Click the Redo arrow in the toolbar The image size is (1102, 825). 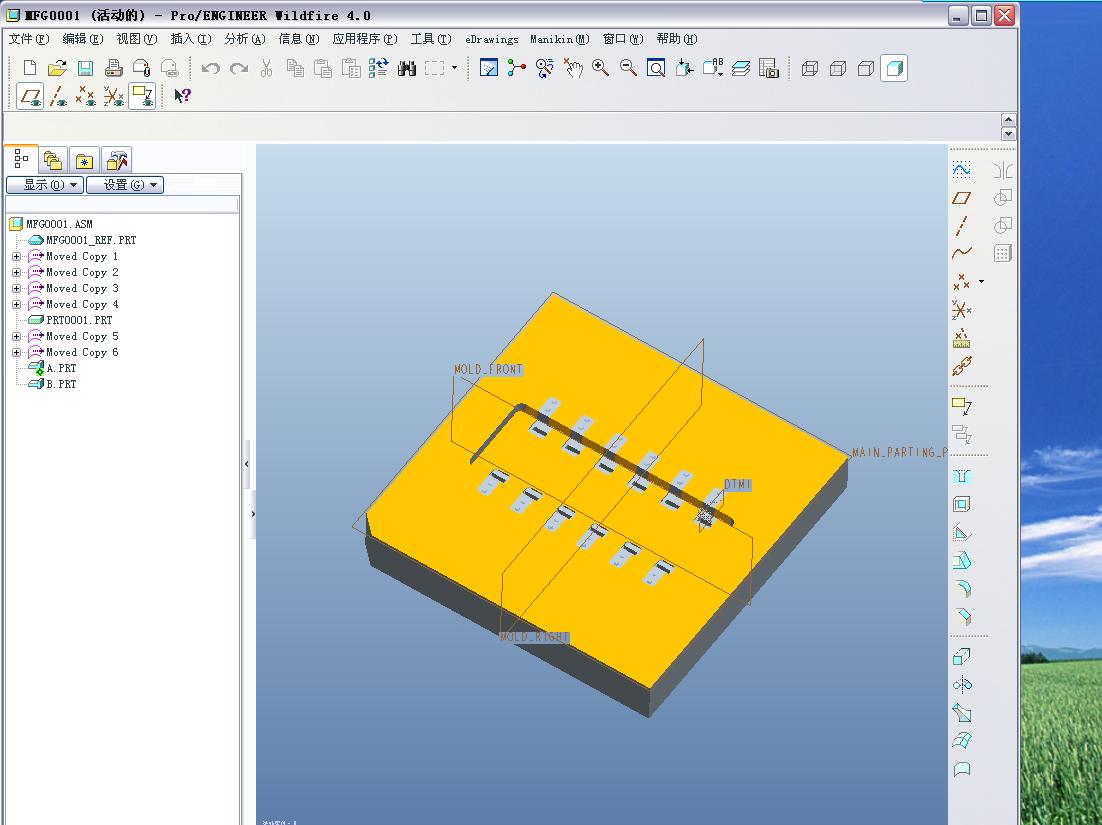click(x=239, y=68)
